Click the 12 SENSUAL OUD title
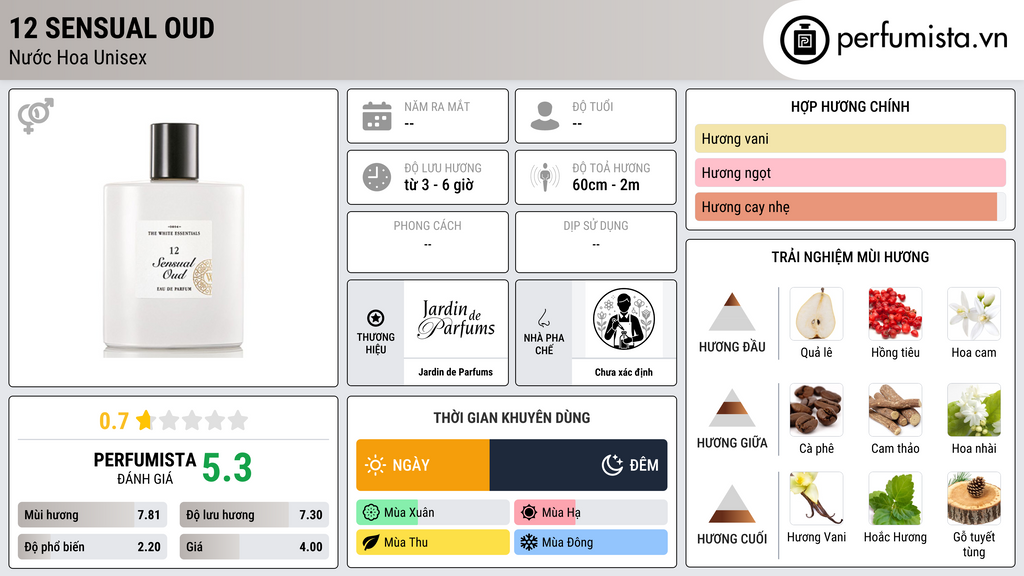Screen dimensions: 1024x576 112,28
